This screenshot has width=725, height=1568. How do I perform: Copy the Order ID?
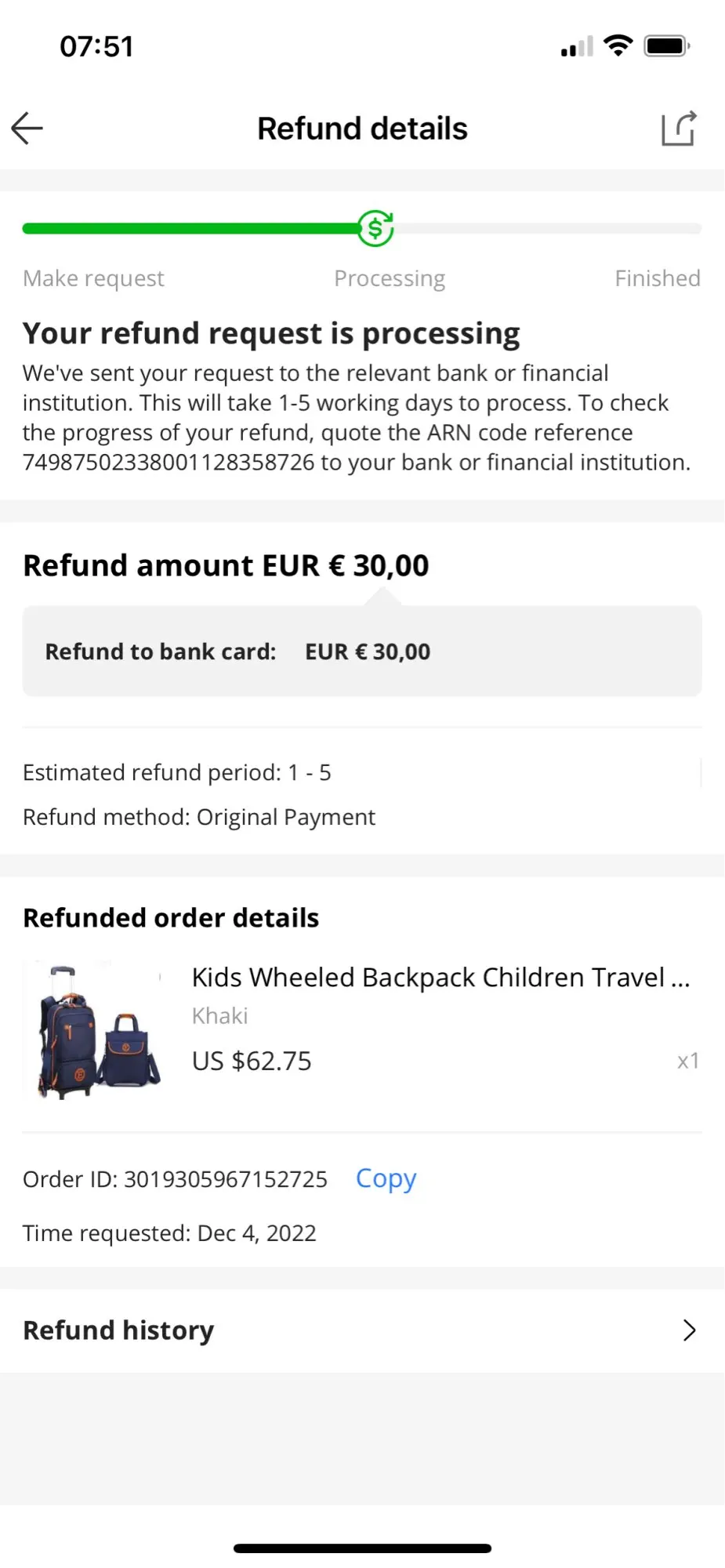tap(386, 1178)
